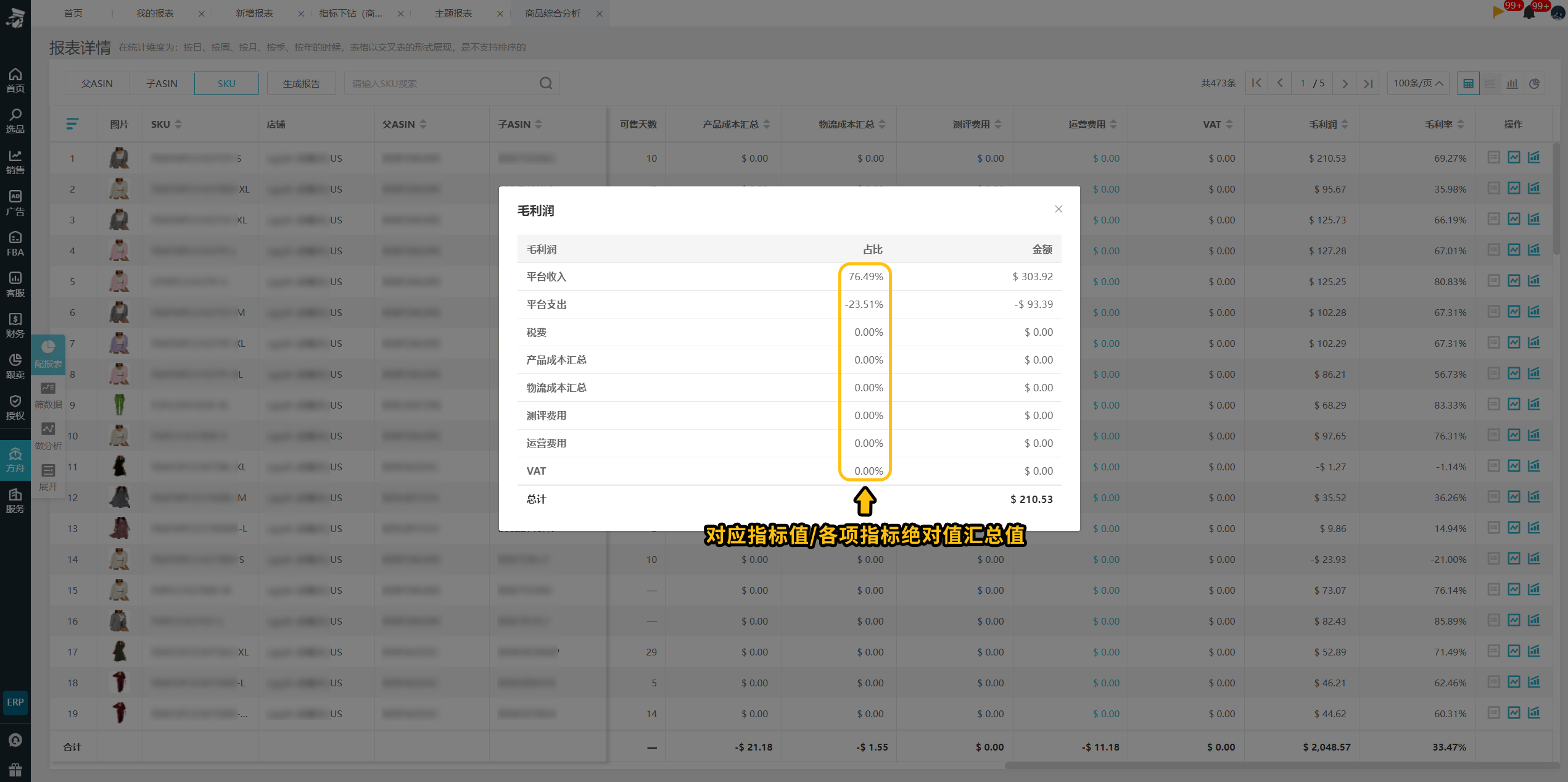Click 运营费用 $ 0.00 link in row 1
Viewport: 1568px width, 782px height.
click(x=1106, y=158)
